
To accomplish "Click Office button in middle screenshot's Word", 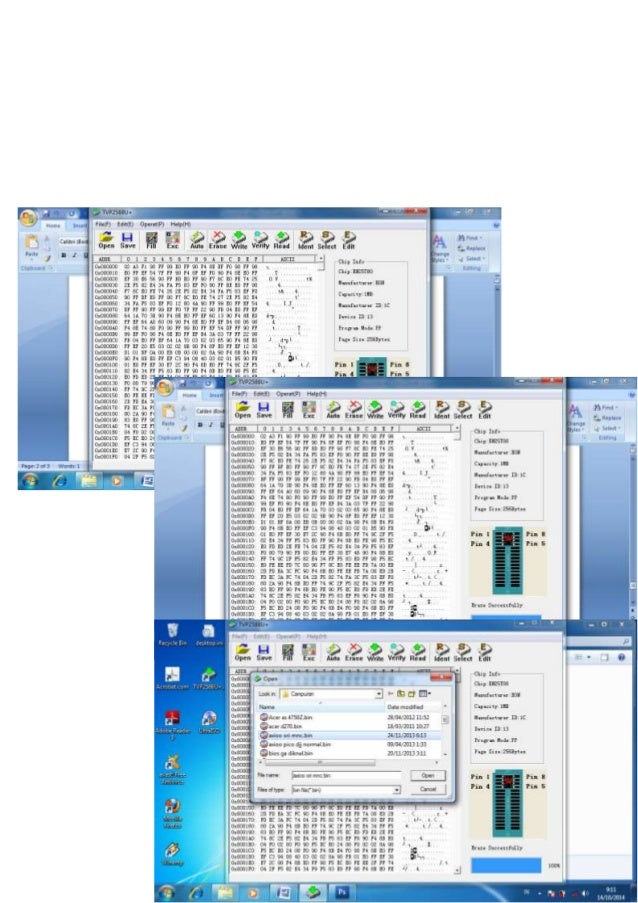I will click(x=165, y=387).
